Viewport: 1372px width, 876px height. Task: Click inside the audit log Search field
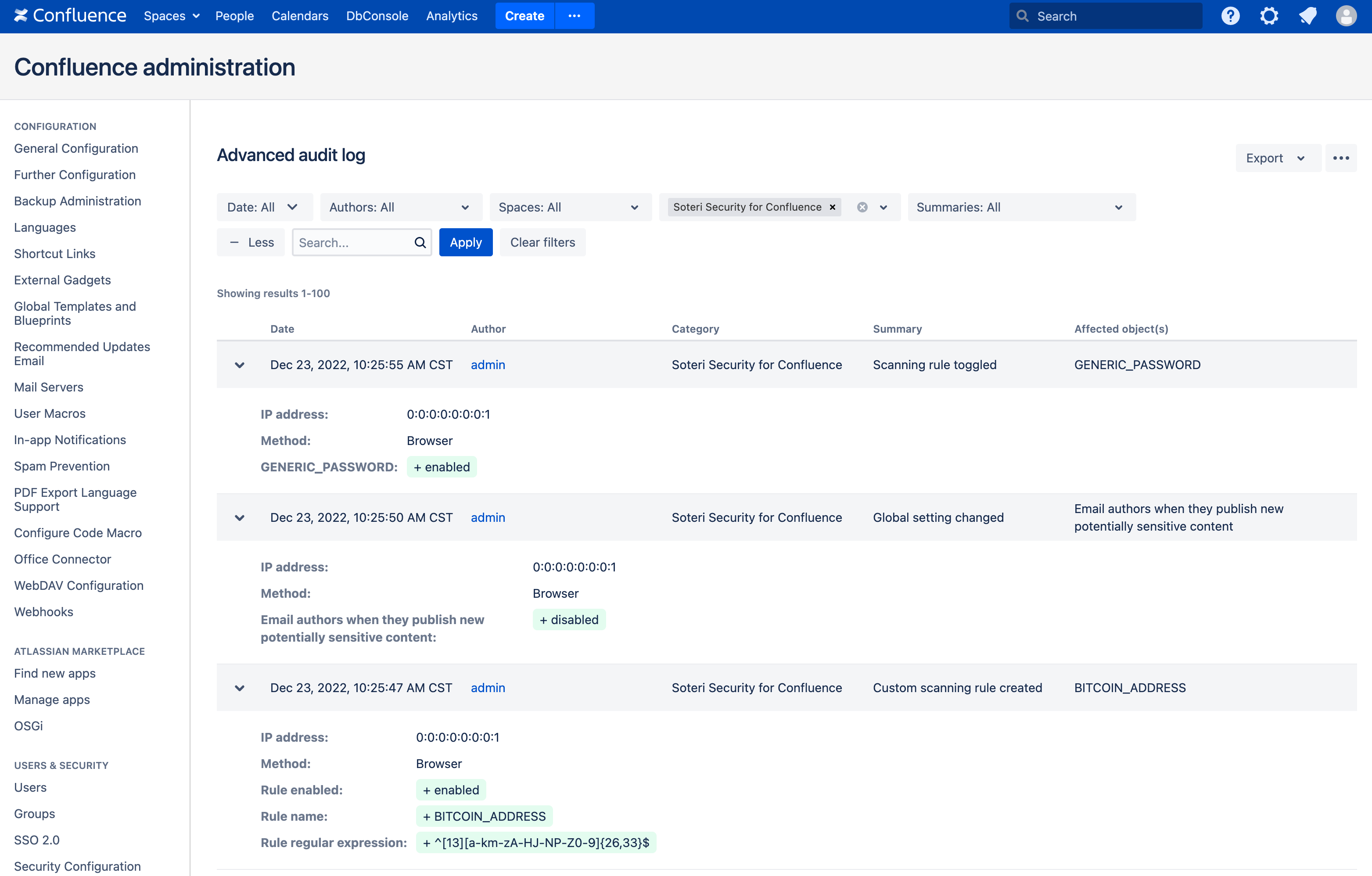click(352, 243)
